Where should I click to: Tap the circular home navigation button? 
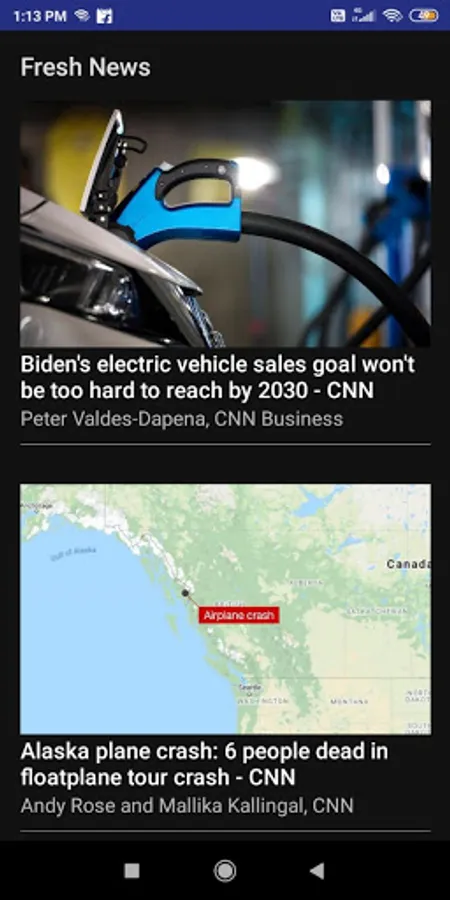225,871
